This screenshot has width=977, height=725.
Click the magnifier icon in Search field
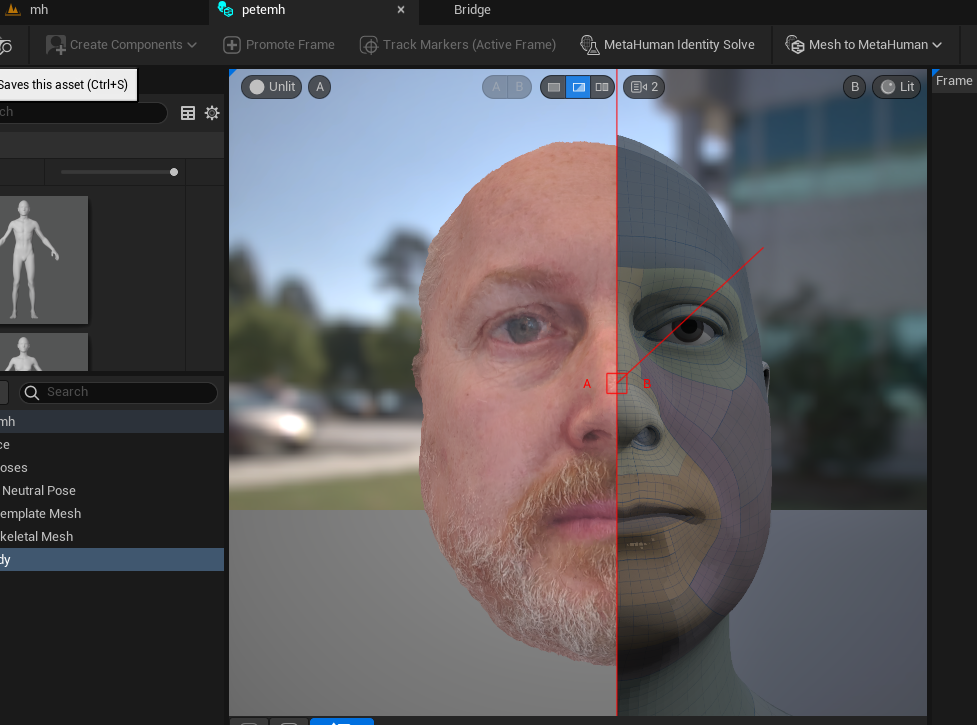click(x=32, y=392)
